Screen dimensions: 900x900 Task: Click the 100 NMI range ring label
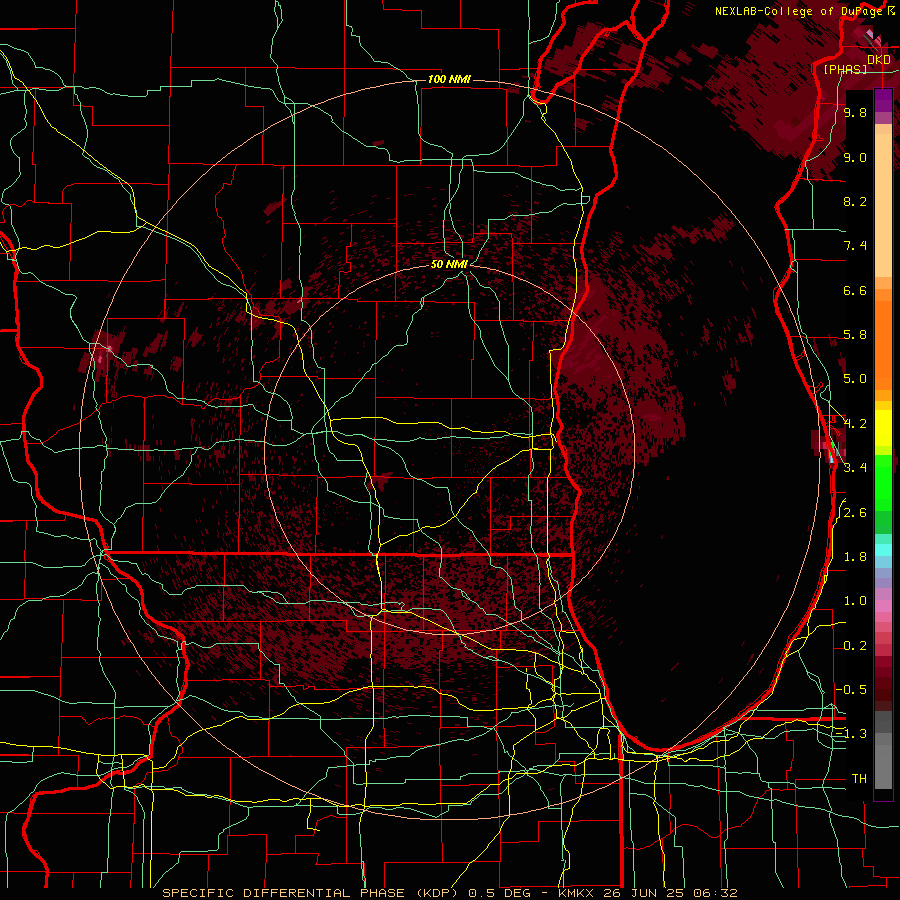pyautogui.click(x=449, y=79)
